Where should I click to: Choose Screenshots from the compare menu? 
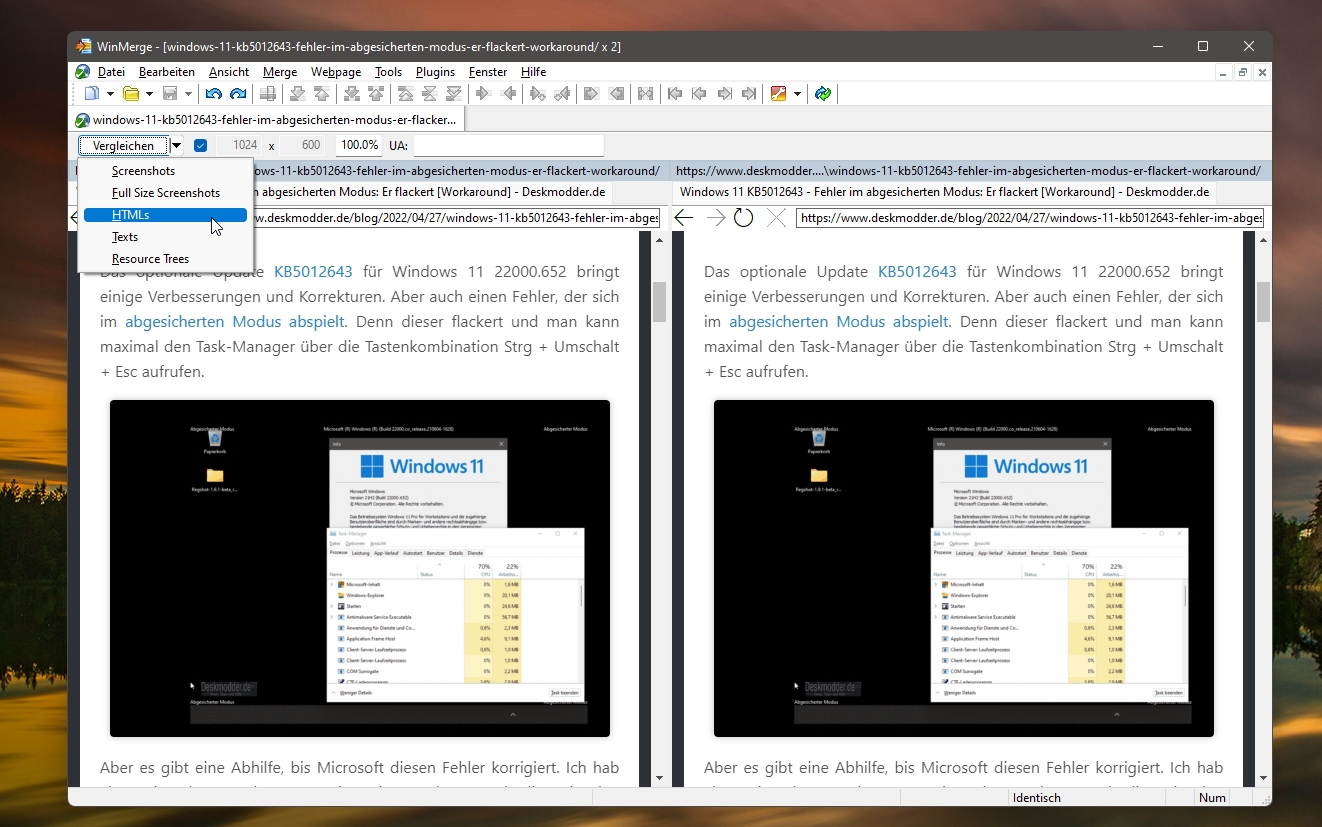(x=165, y=171)
